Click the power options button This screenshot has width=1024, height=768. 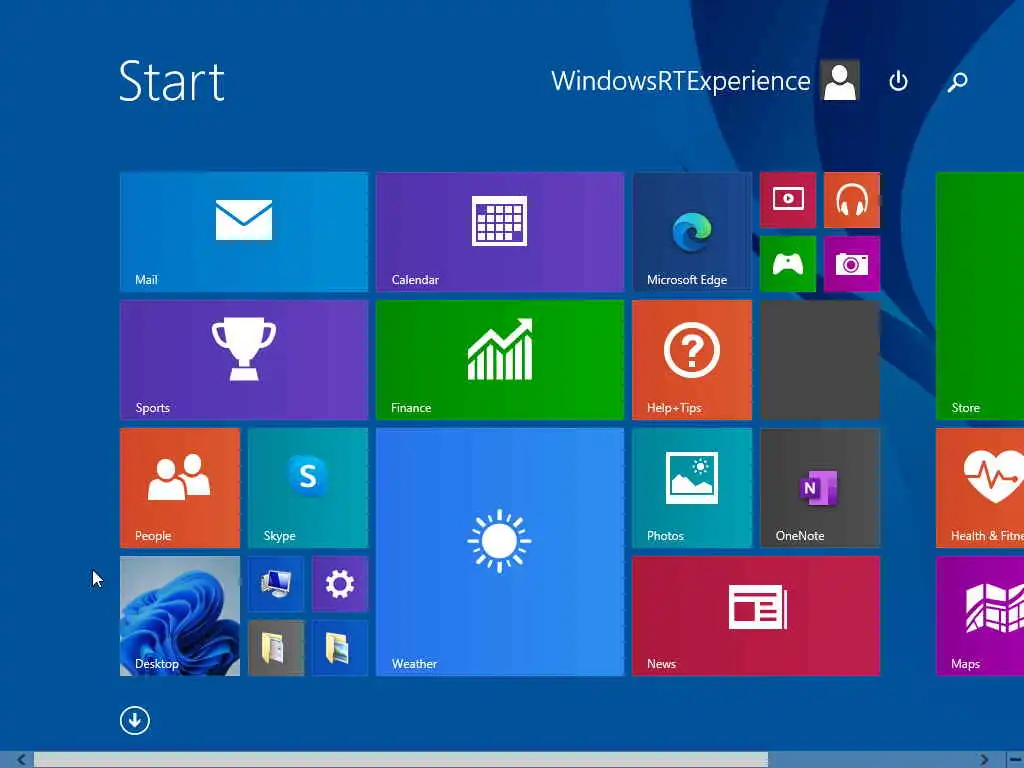point(898,81)
